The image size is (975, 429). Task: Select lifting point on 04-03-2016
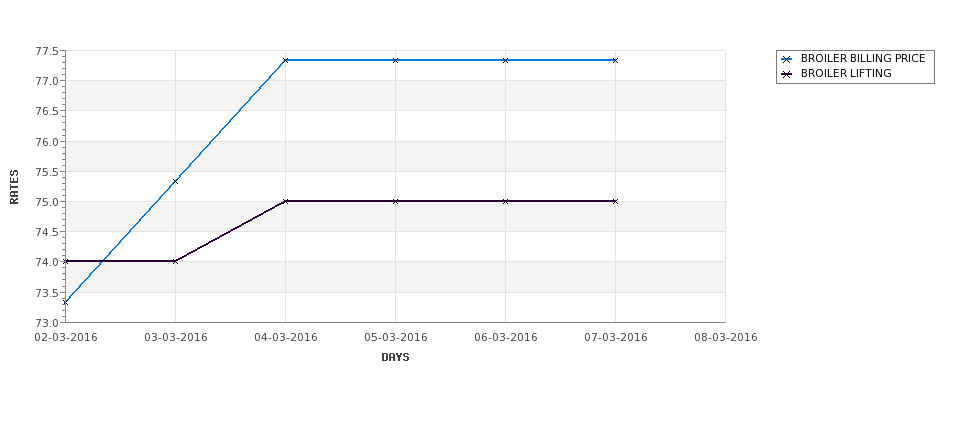[285, 201]
